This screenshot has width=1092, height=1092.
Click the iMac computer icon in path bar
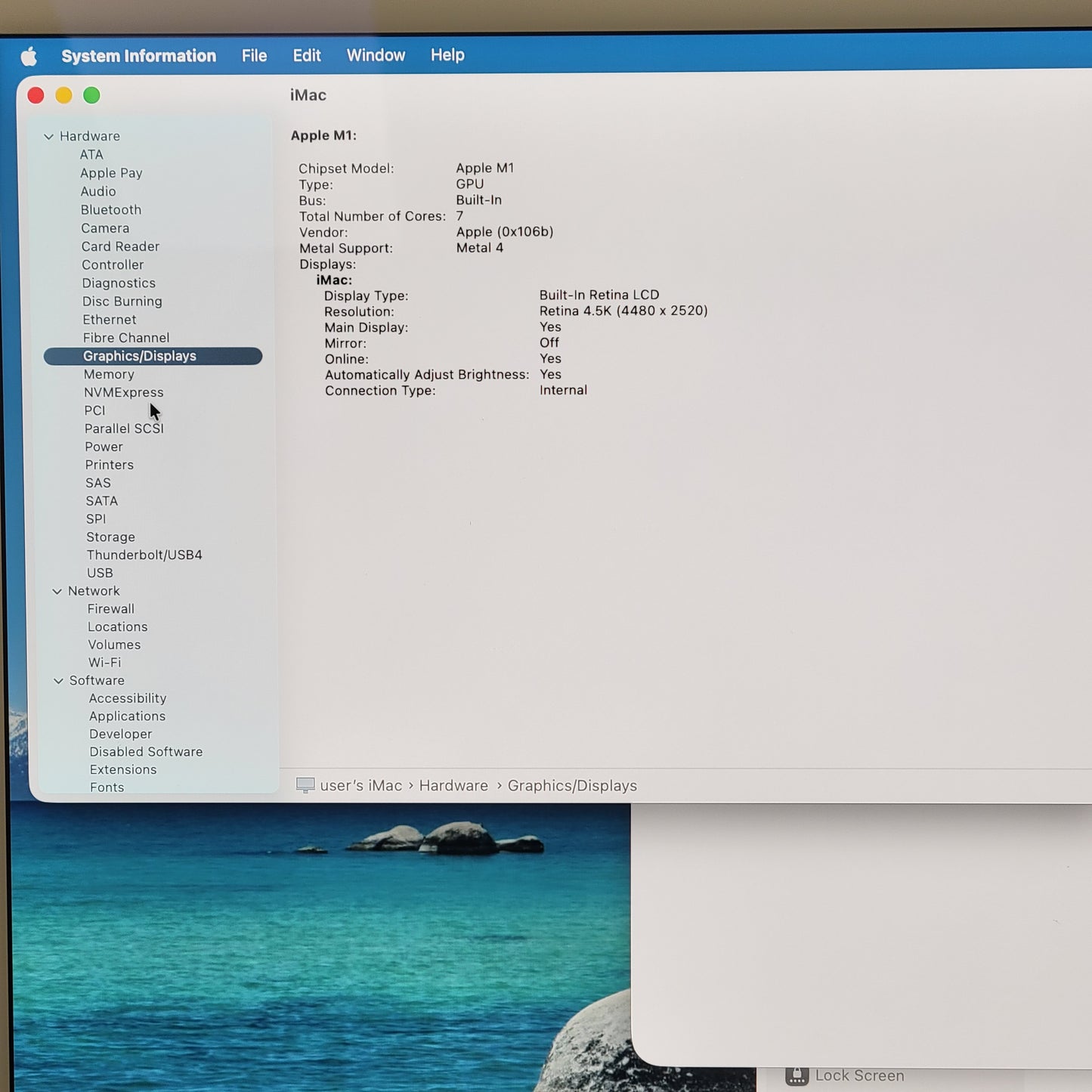coord(305,785)
